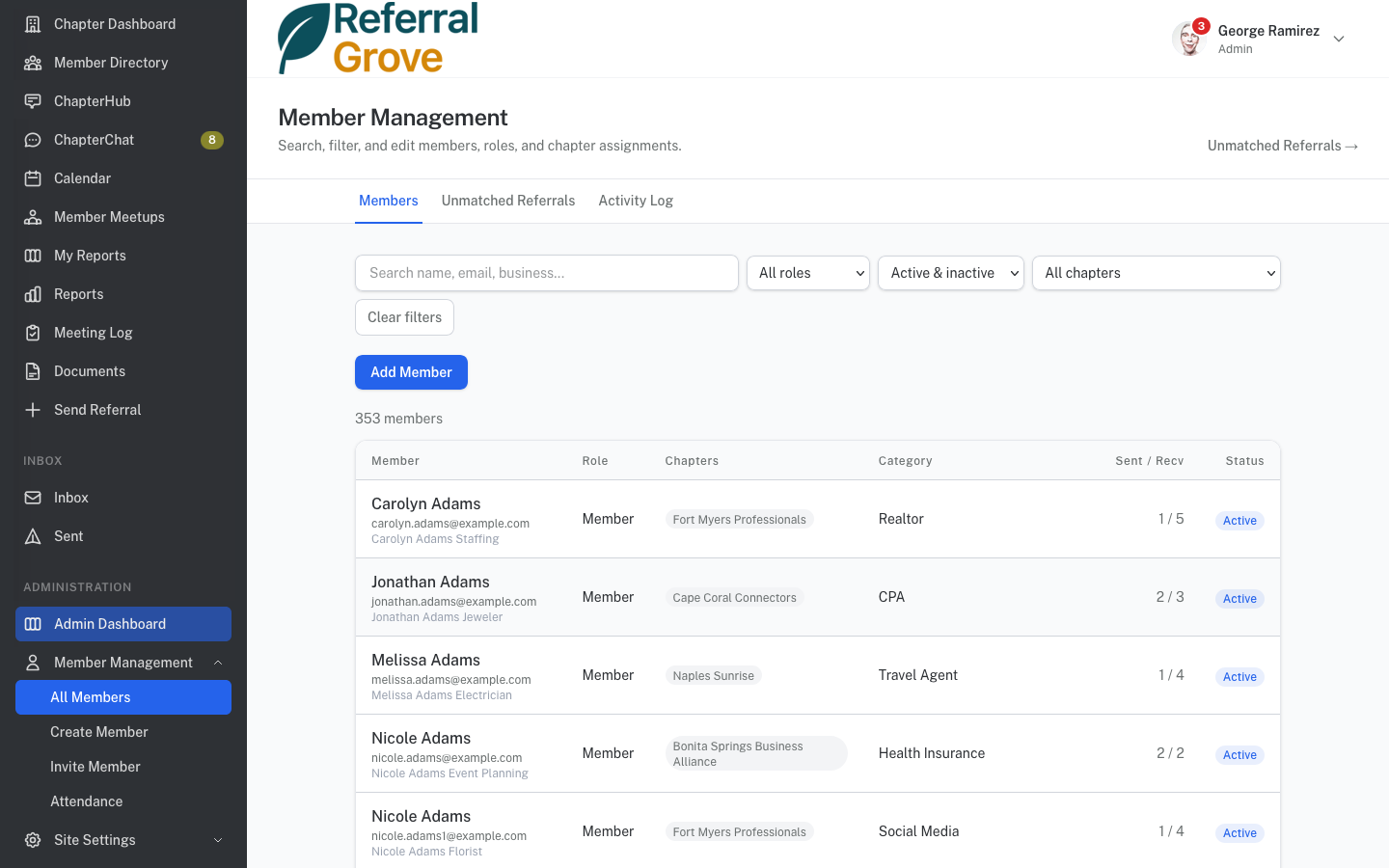The image size is (1389, 868).
Task: Open Jonathan Adams member name
Action: [x=430, y=582]
